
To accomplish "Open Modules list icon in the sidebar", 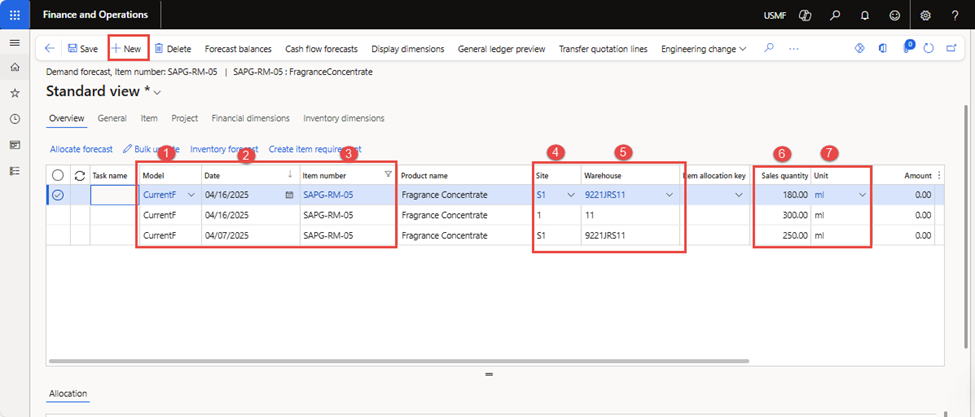I will point(15,171).
